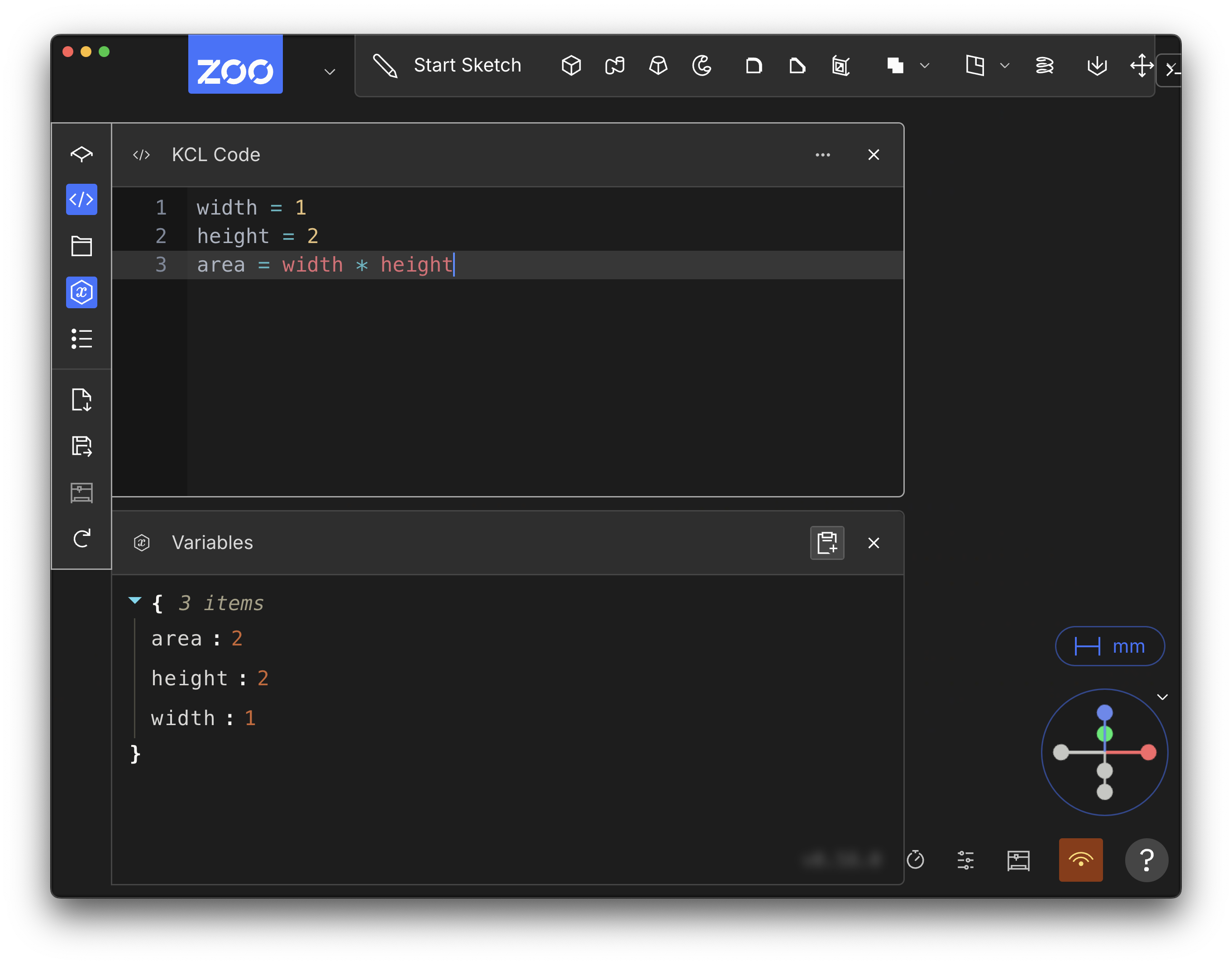
Task: Open the mm units dropdown button
Action: [1109, 646]
